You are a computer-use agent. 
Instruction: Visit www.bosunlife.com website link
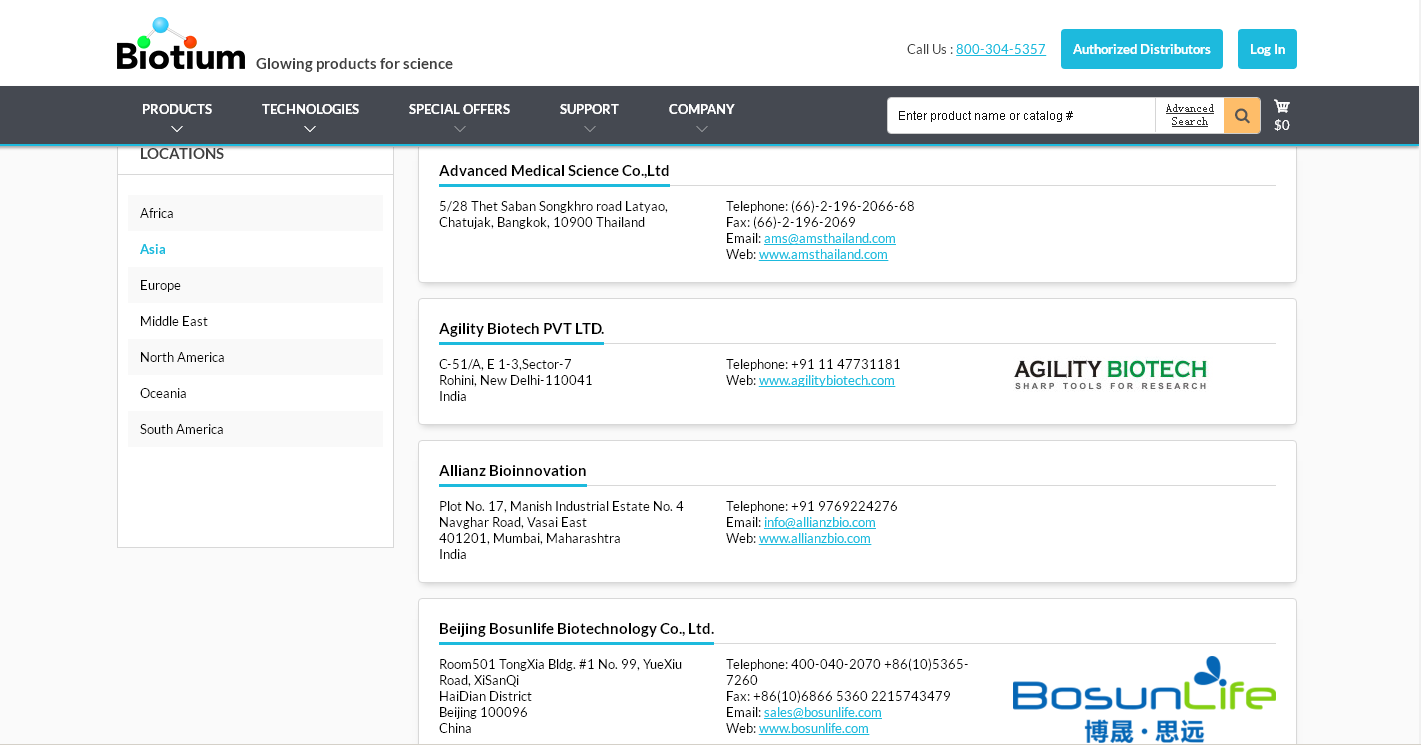[x=814, y=728]
